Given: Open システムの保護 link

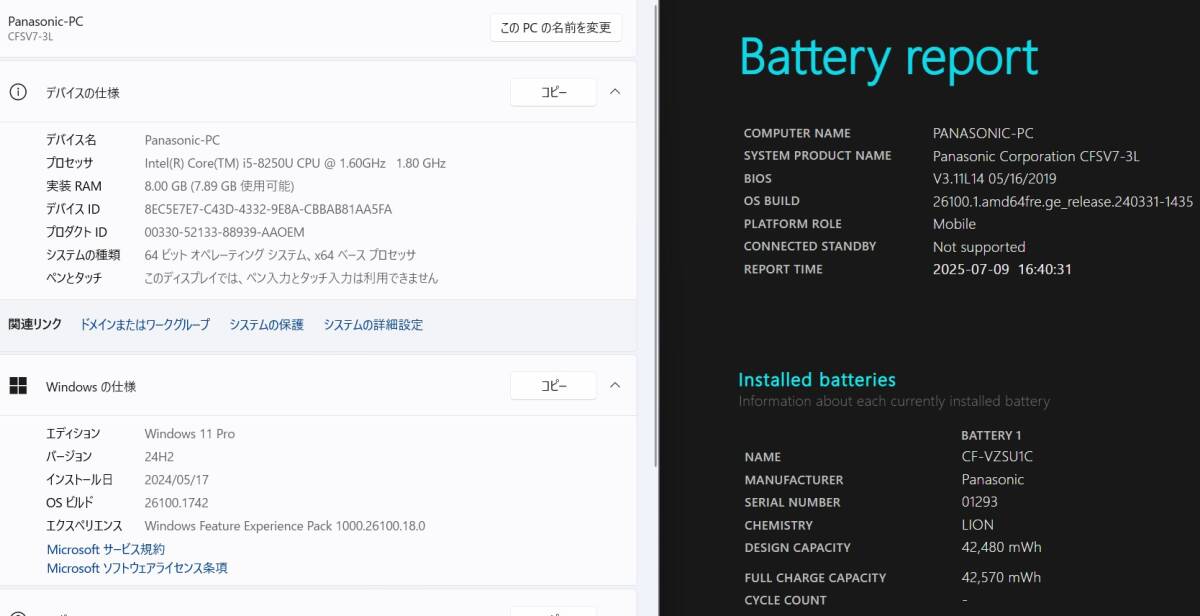Looking at the screenshot, I should tap(266, 325).
